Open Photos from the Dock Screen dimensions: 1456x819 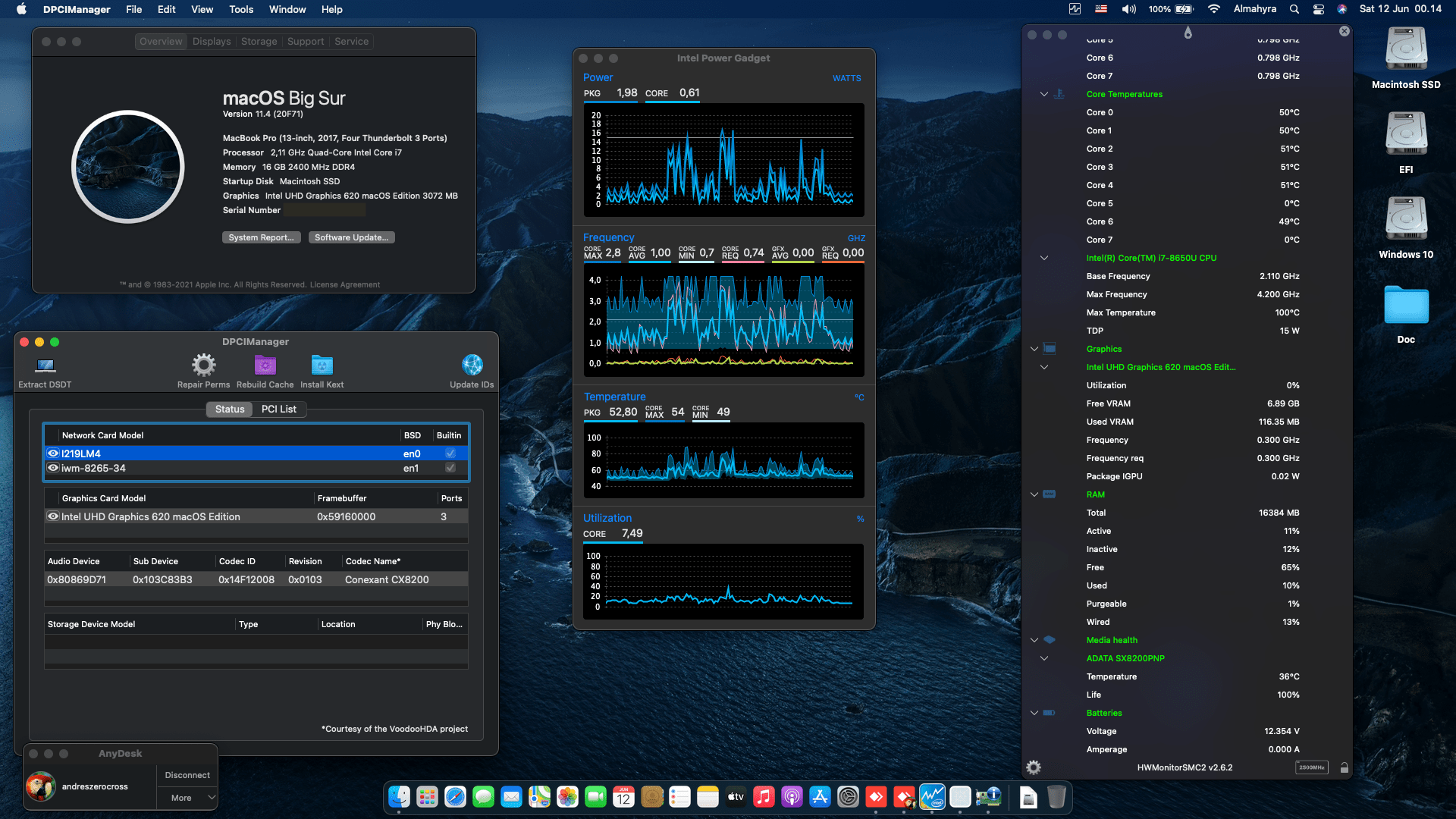[x=567, y=797]
